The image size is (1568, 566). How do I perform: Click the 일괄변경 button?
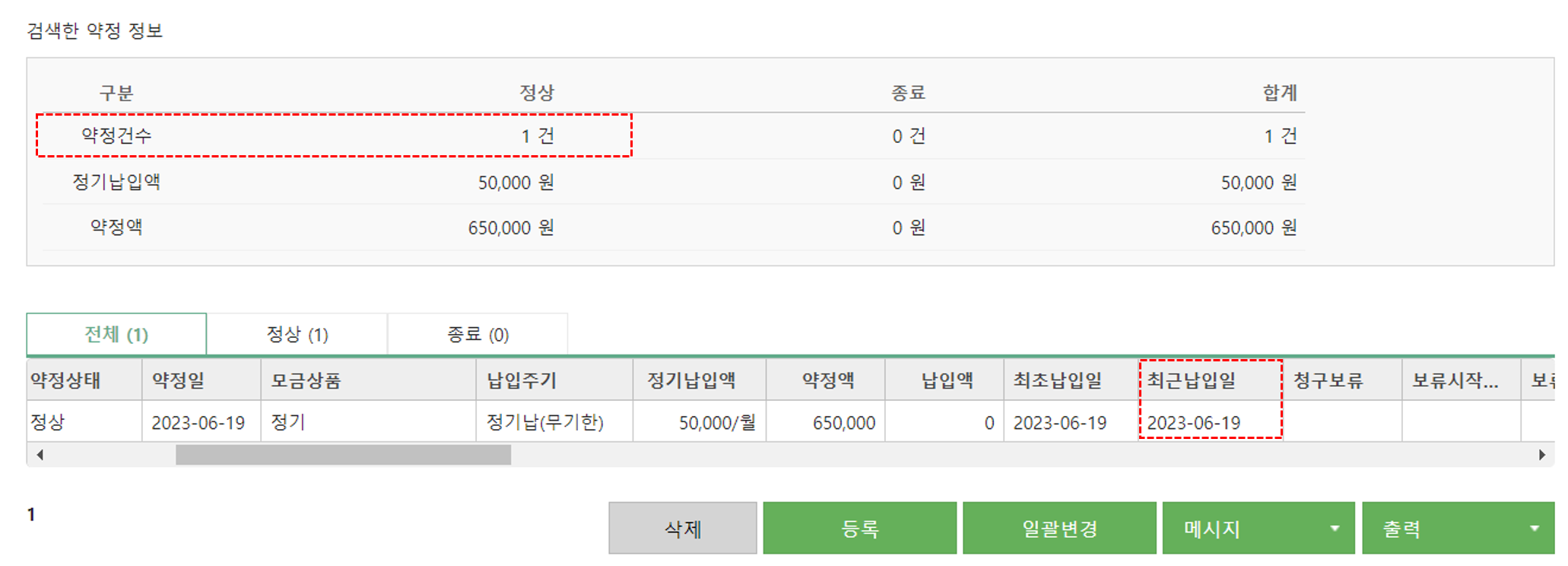point(1059,528)
